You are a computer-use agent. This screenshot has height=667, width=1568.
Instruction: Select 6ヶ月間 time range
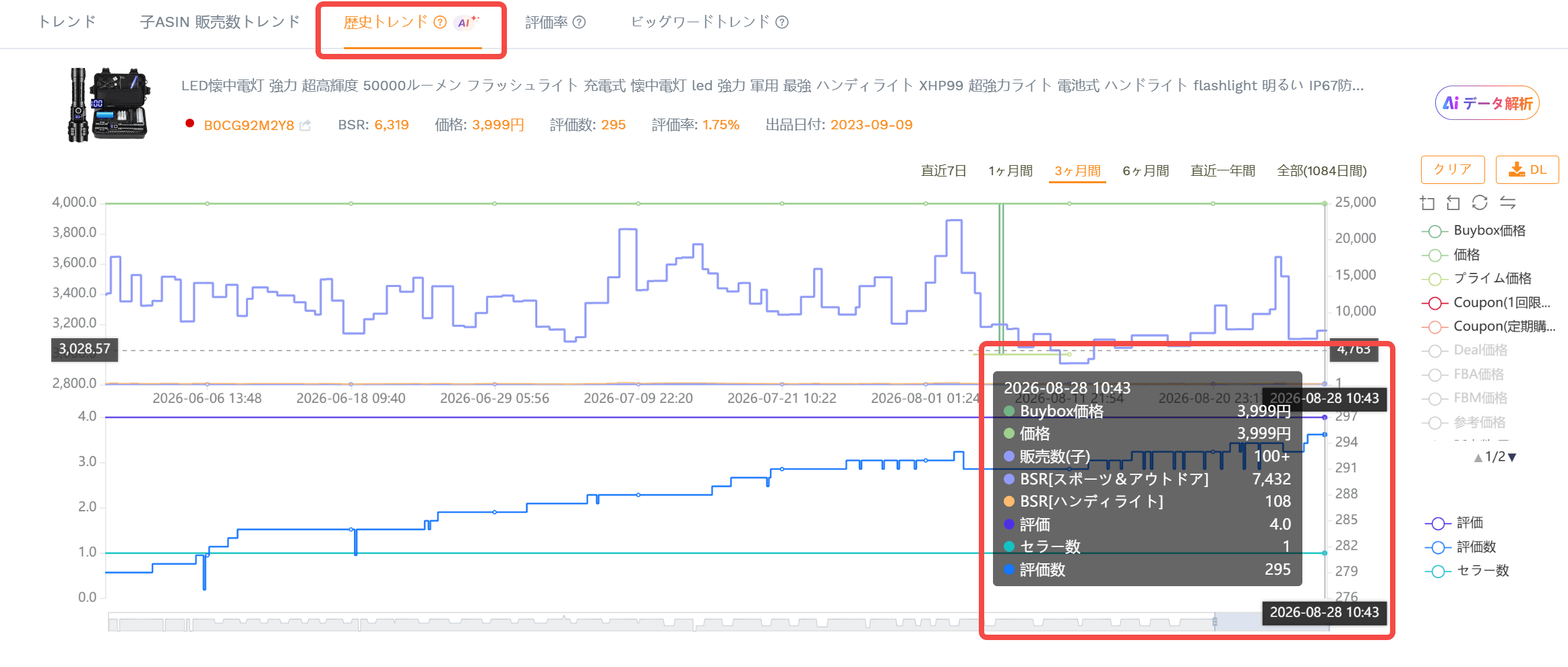coord(1146,171)
